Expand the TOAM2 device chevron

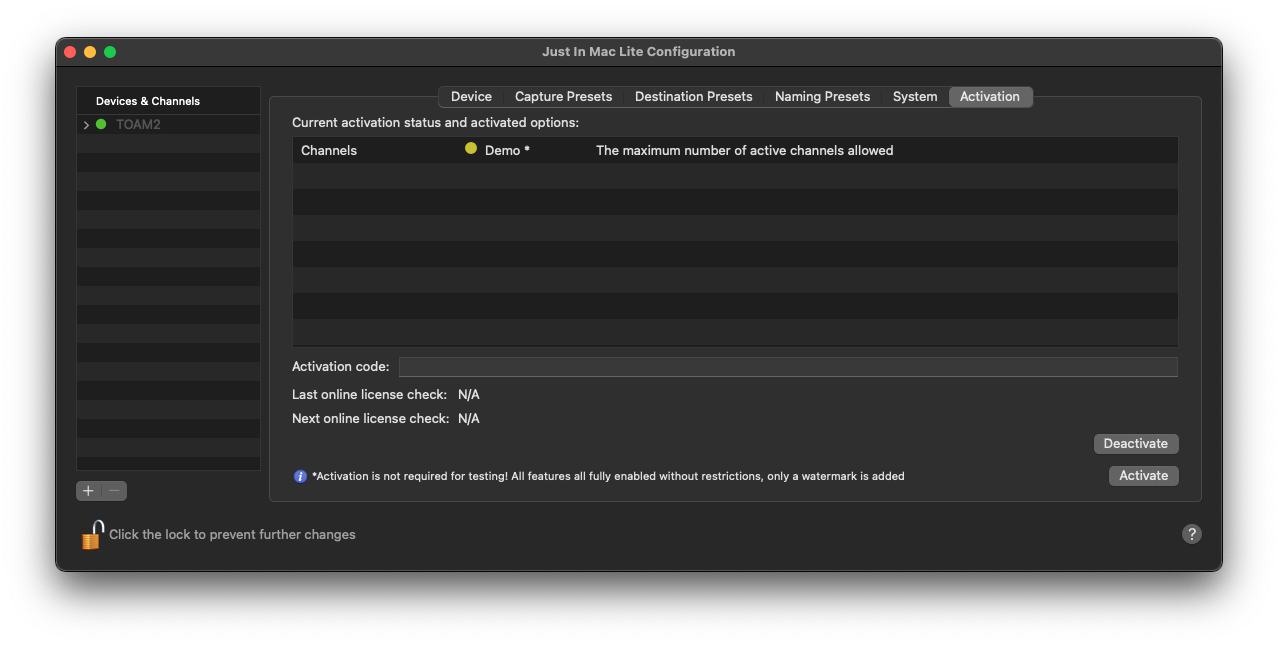pos(86,125)
